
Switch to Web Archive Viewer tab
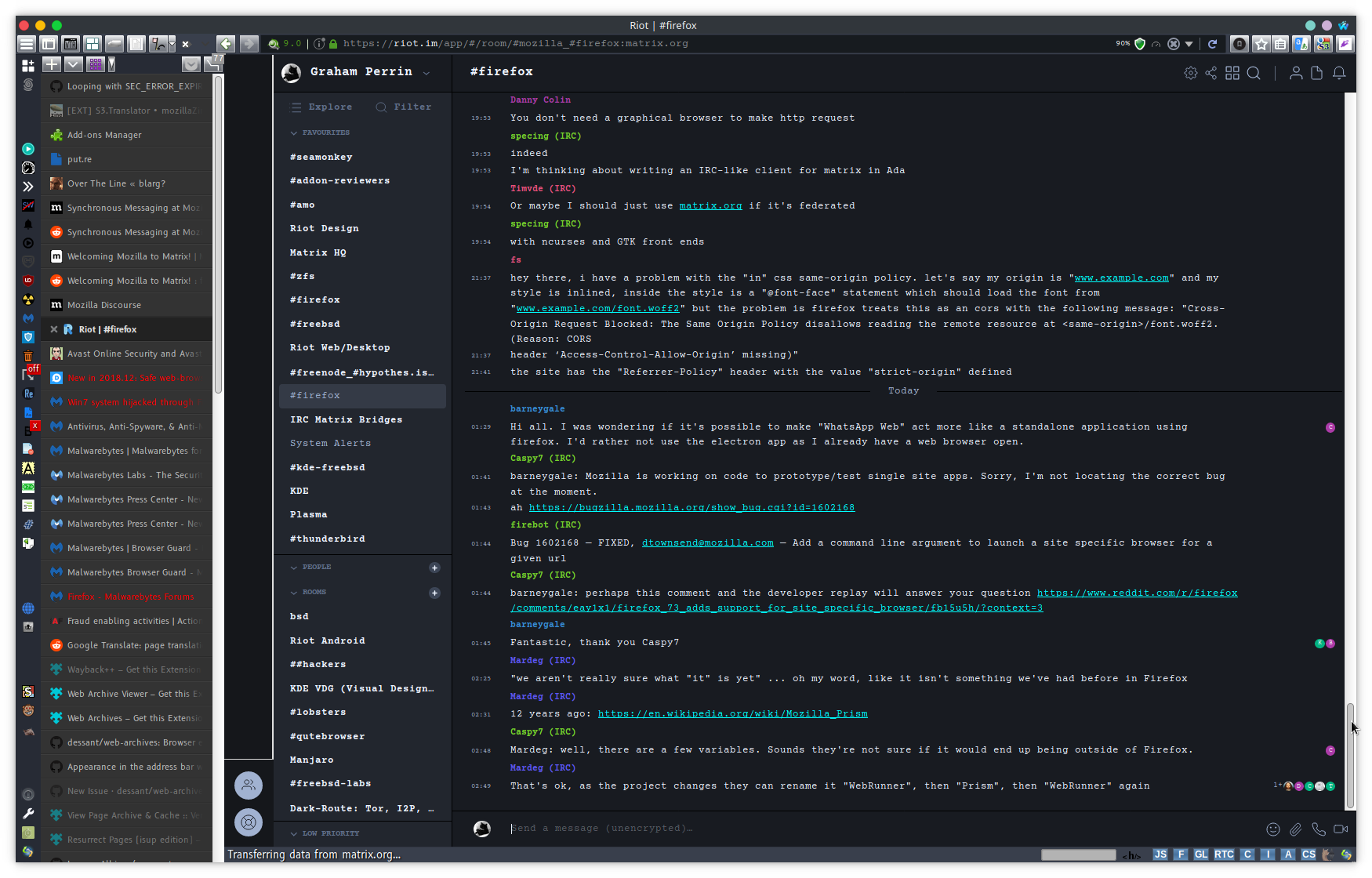(x=126, y=694)
